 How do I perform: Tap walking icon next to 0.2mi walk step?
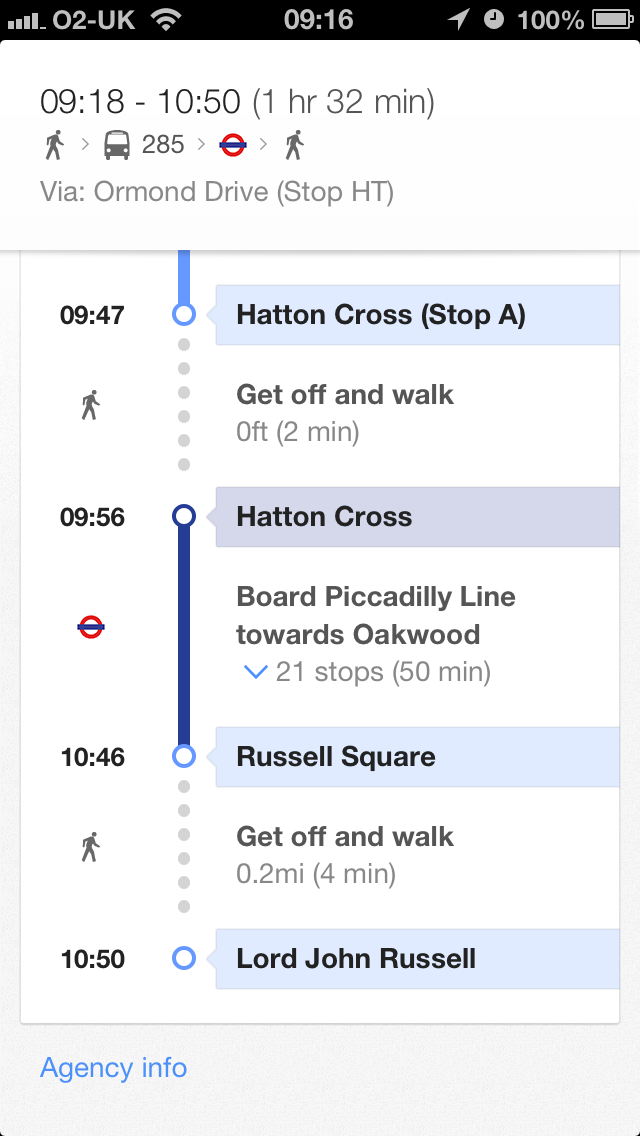[x=90, y=847]
